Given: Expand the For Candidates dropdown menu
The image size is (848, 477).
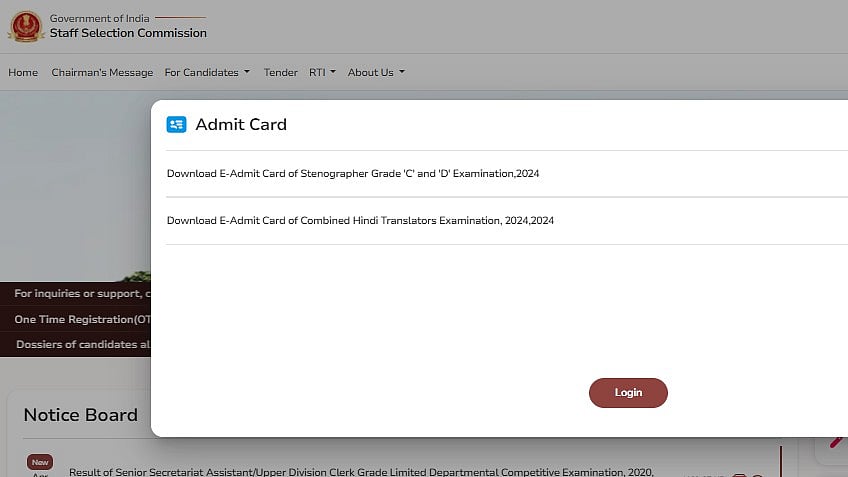Looking at the screenshot, I should (x=207, y=72).
